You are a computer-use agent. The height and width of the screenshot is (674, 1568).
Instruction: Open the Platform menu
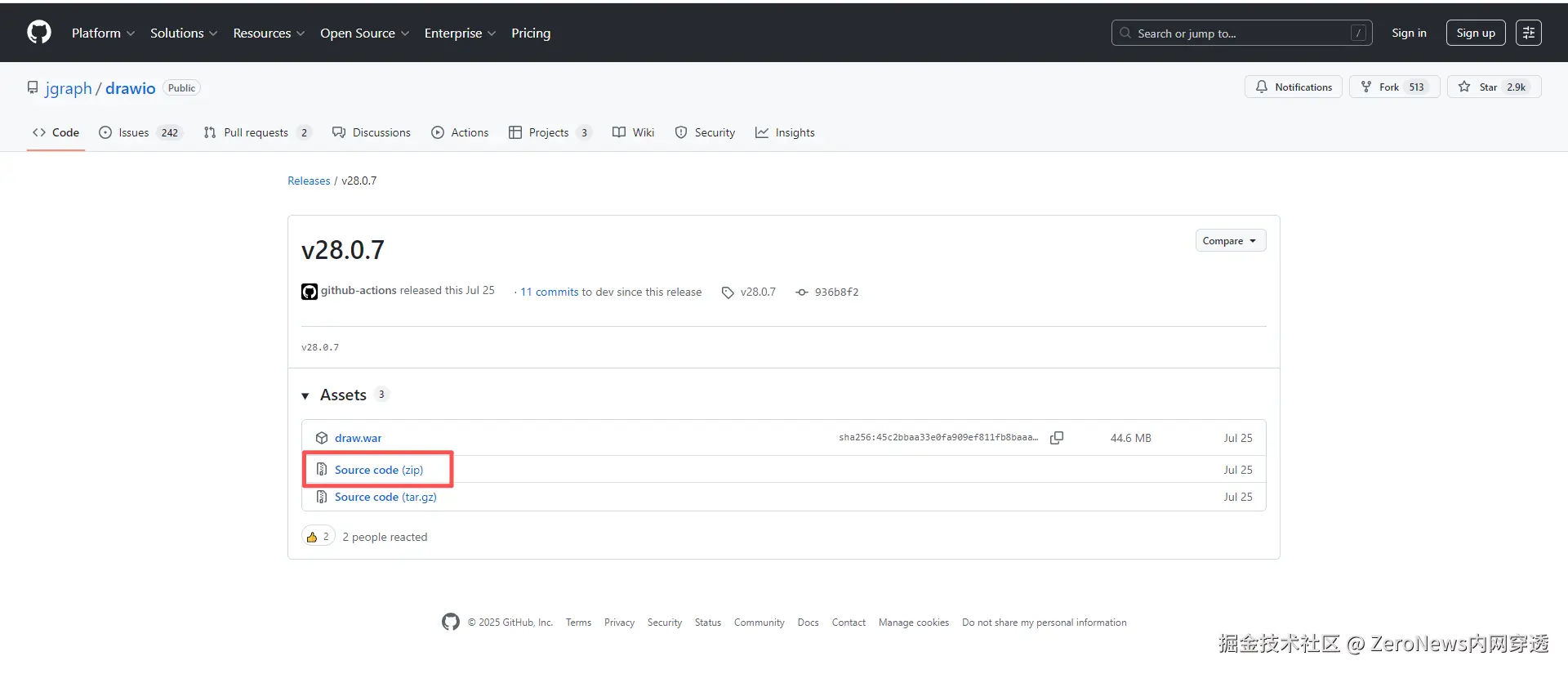(x=103, y=33)
